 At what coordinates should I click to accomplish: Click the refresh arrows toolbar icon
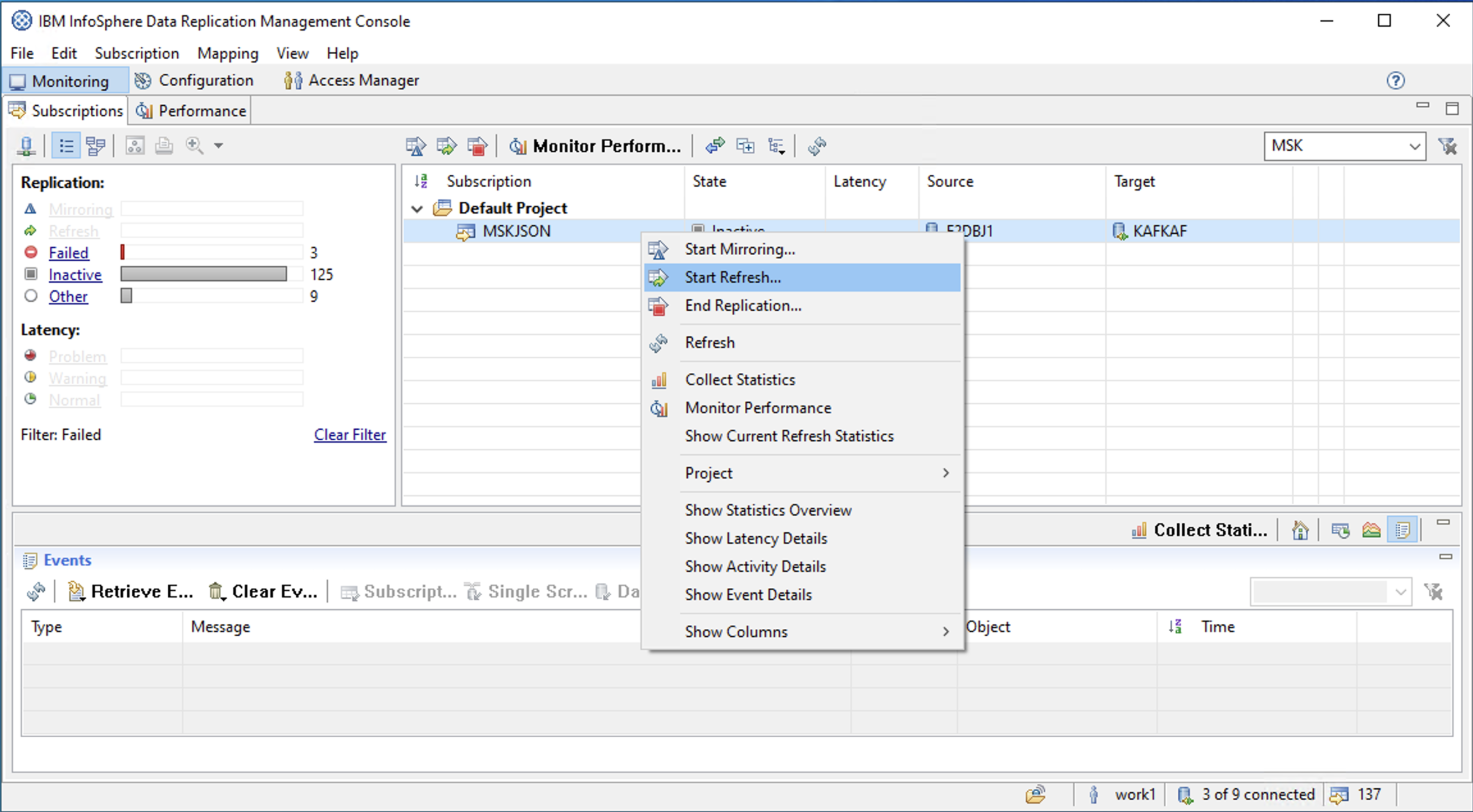point(817,146)
